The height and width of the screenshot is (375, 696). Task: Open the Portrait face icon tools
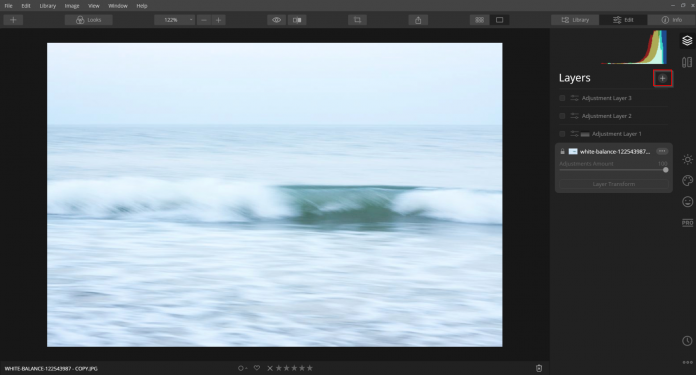(x=687, y=202)
